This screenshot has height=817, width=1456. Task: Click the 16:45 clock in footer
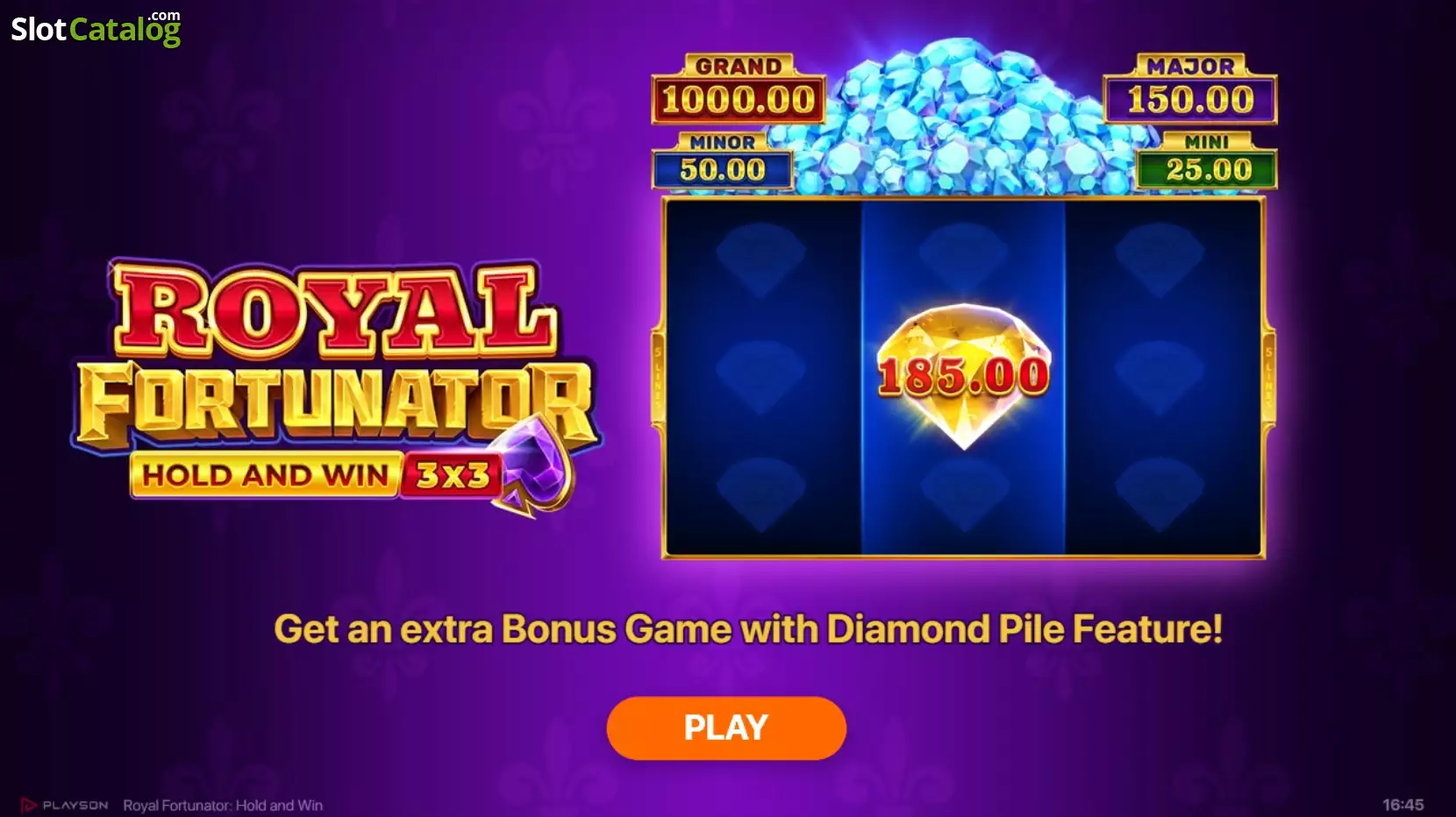(1403, 805)
